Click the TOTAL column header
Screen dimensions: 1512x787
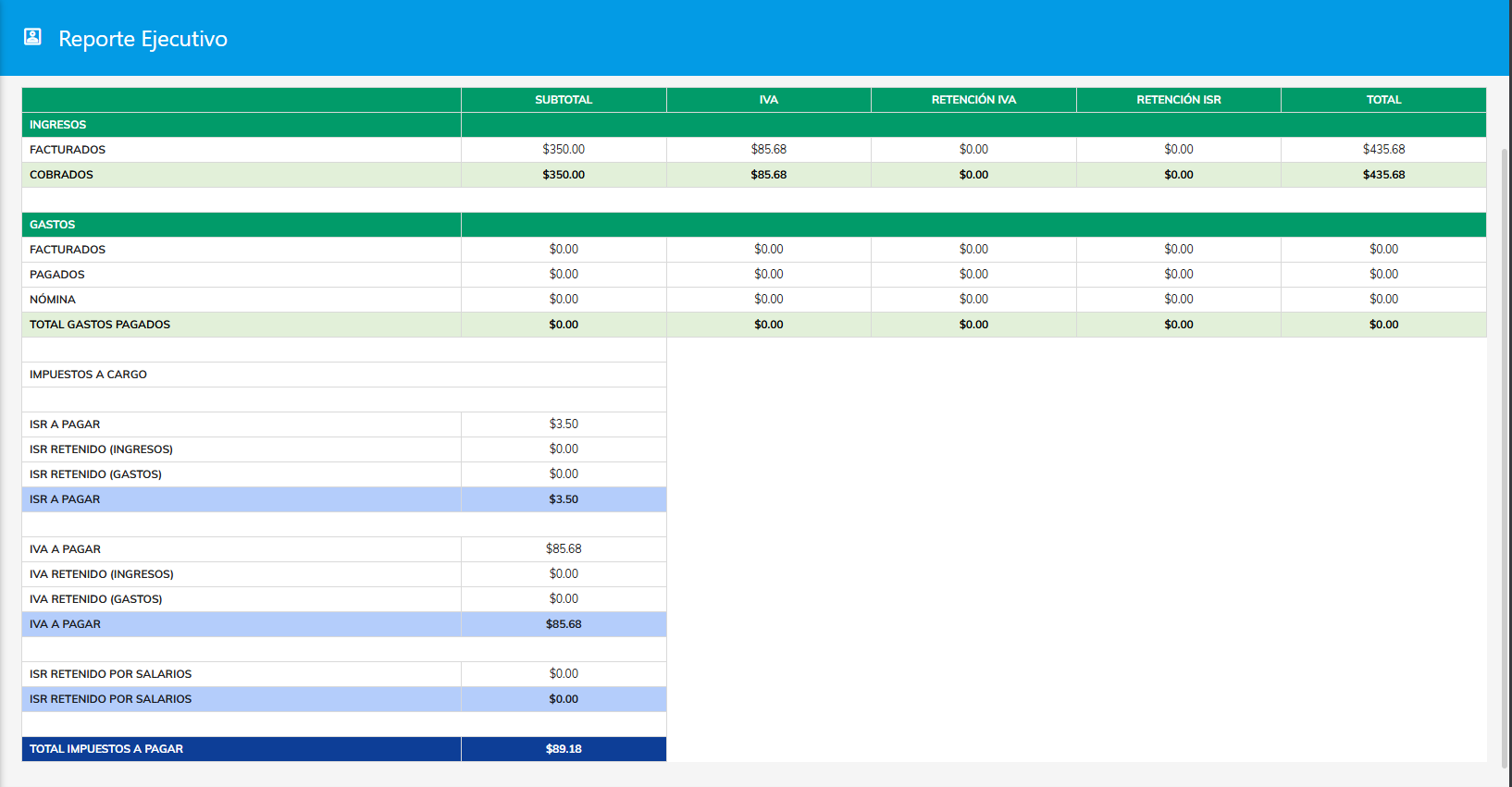click(1383, 100)
